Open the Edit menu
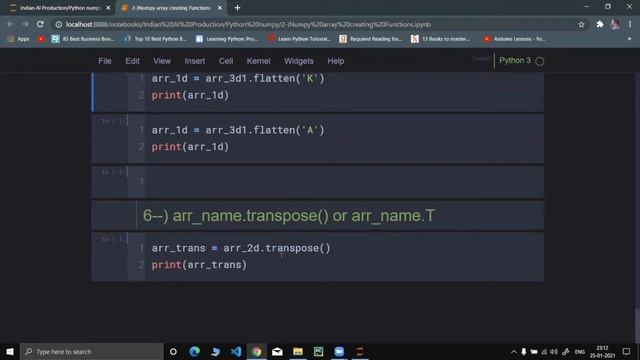This screenshot has height=360, width=640. click(x=132, y=61)
